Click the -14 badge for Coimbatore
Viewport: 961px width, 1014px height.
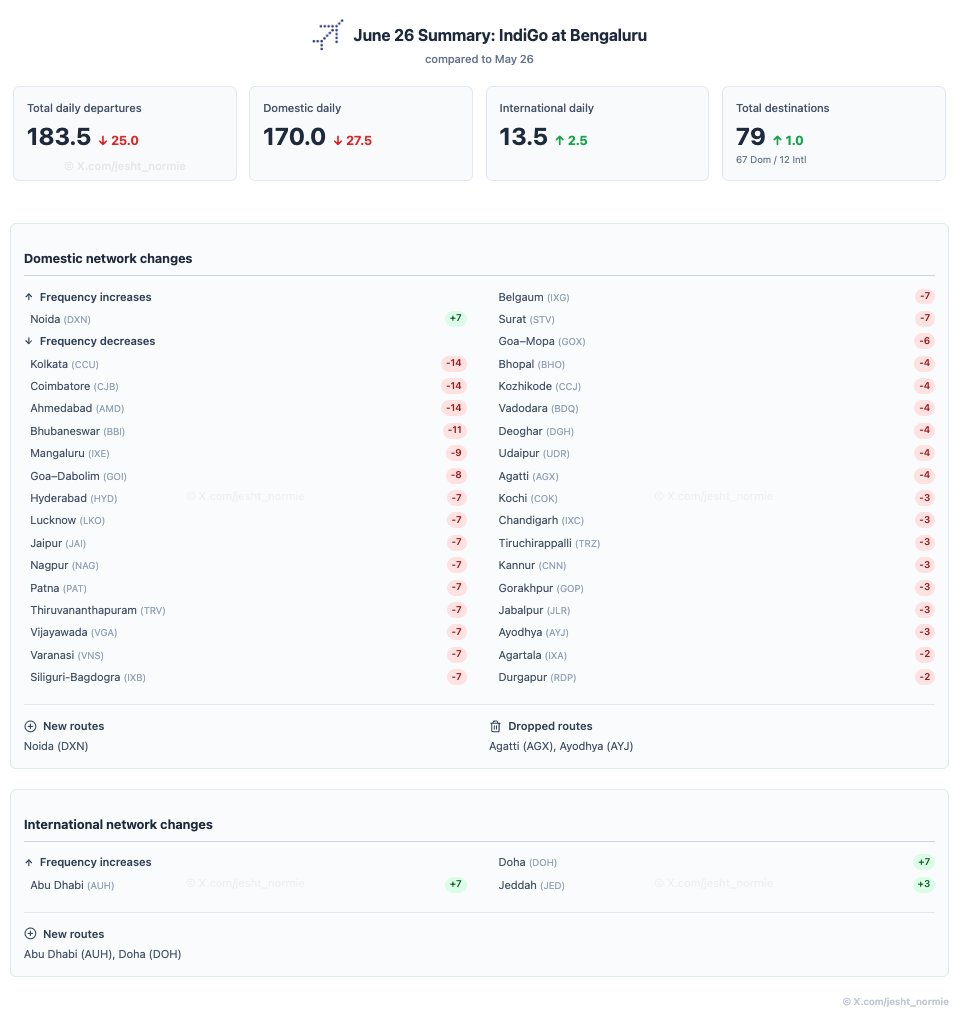coord(453,386)
